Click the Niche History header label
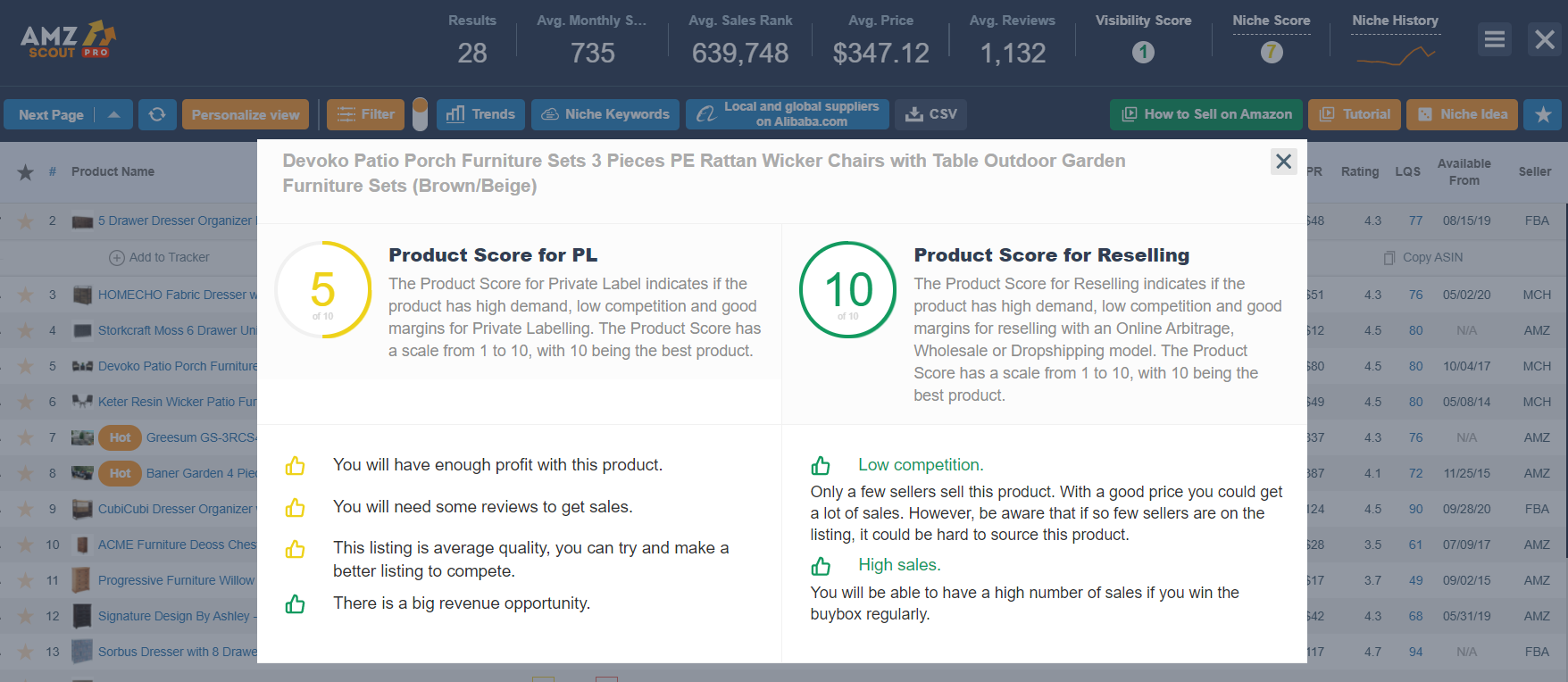Image resolution: width=1568 pixels, height=682 pixels. (x=1395, y=21)
